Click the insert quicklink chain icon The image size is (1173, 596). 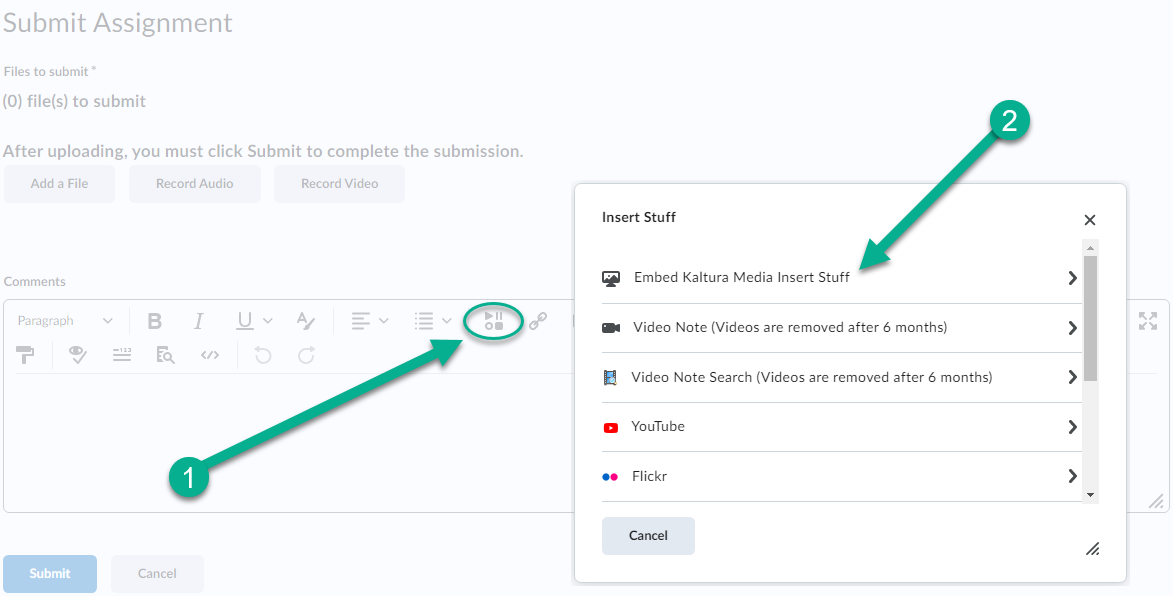tap(538, 321)
